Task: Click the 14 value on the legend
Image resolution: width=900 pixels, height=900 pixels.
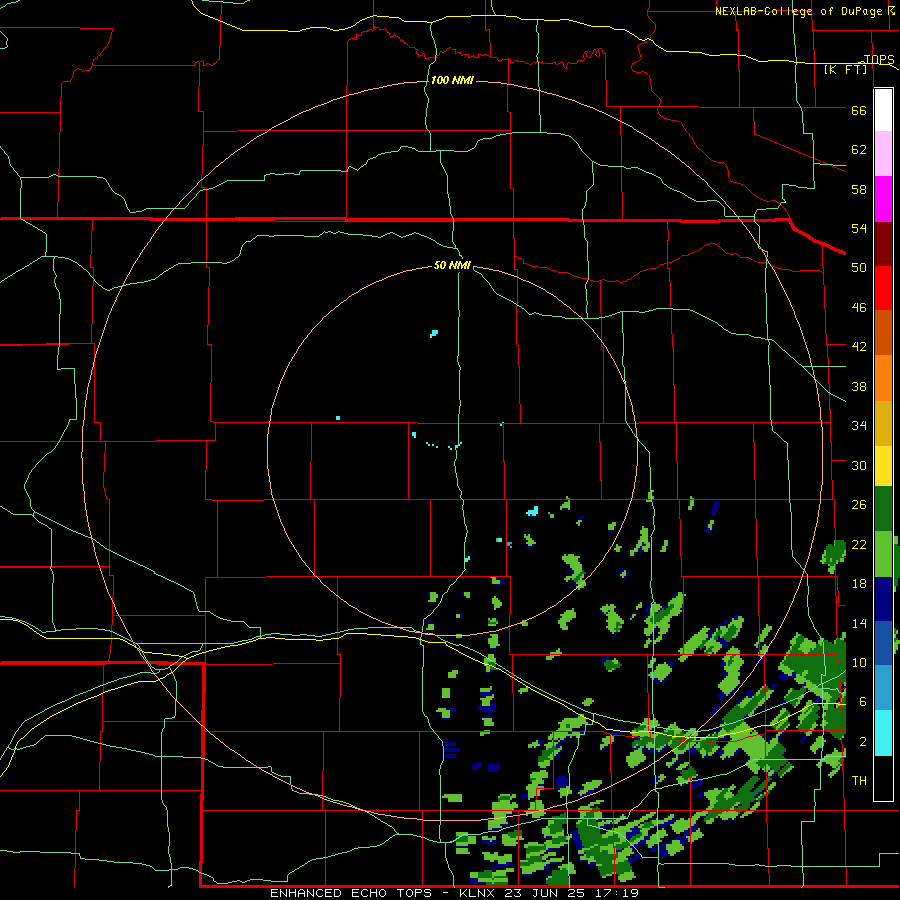Action: click(x=859, y=623)
